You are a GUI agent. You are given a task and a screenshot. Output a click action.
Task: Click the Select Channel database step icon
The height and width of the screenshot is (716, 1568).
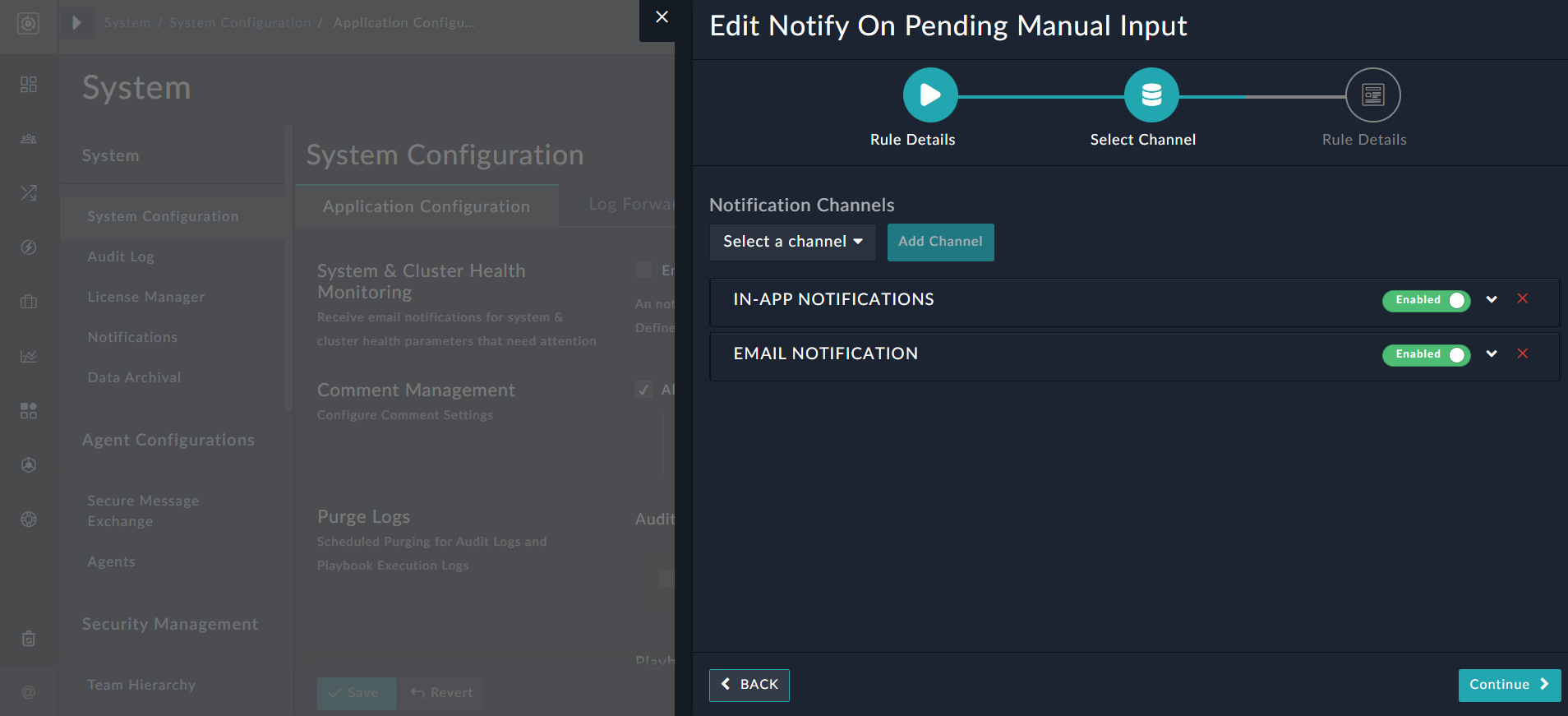click(1151, 95)
